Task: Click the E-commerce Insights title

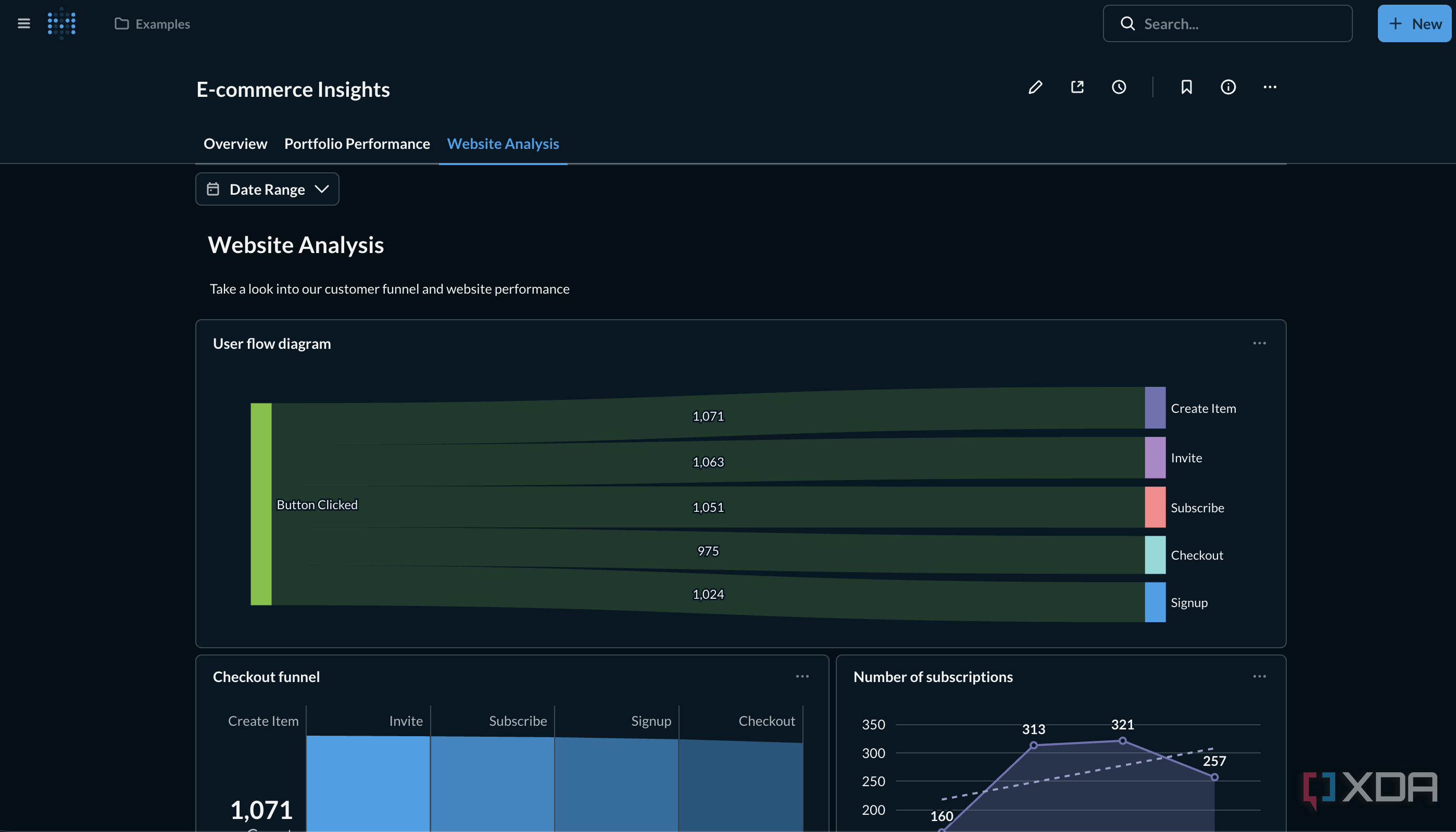Action: coord(293,90)
